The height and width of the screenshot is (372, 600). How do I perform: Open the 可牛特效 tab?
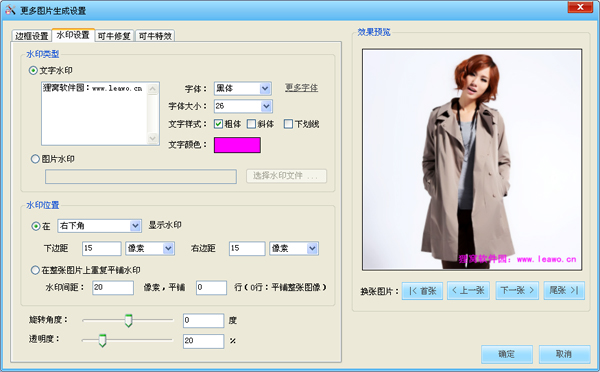155,36
